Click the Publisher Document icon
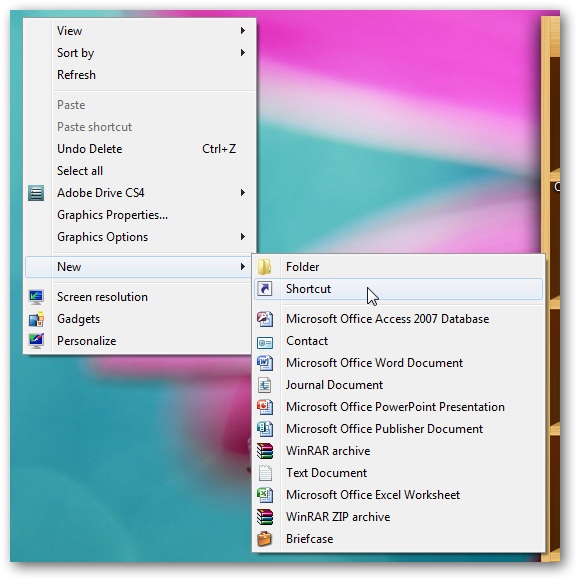The height and width of the screenshot is (580, 578). pos(265,429)
